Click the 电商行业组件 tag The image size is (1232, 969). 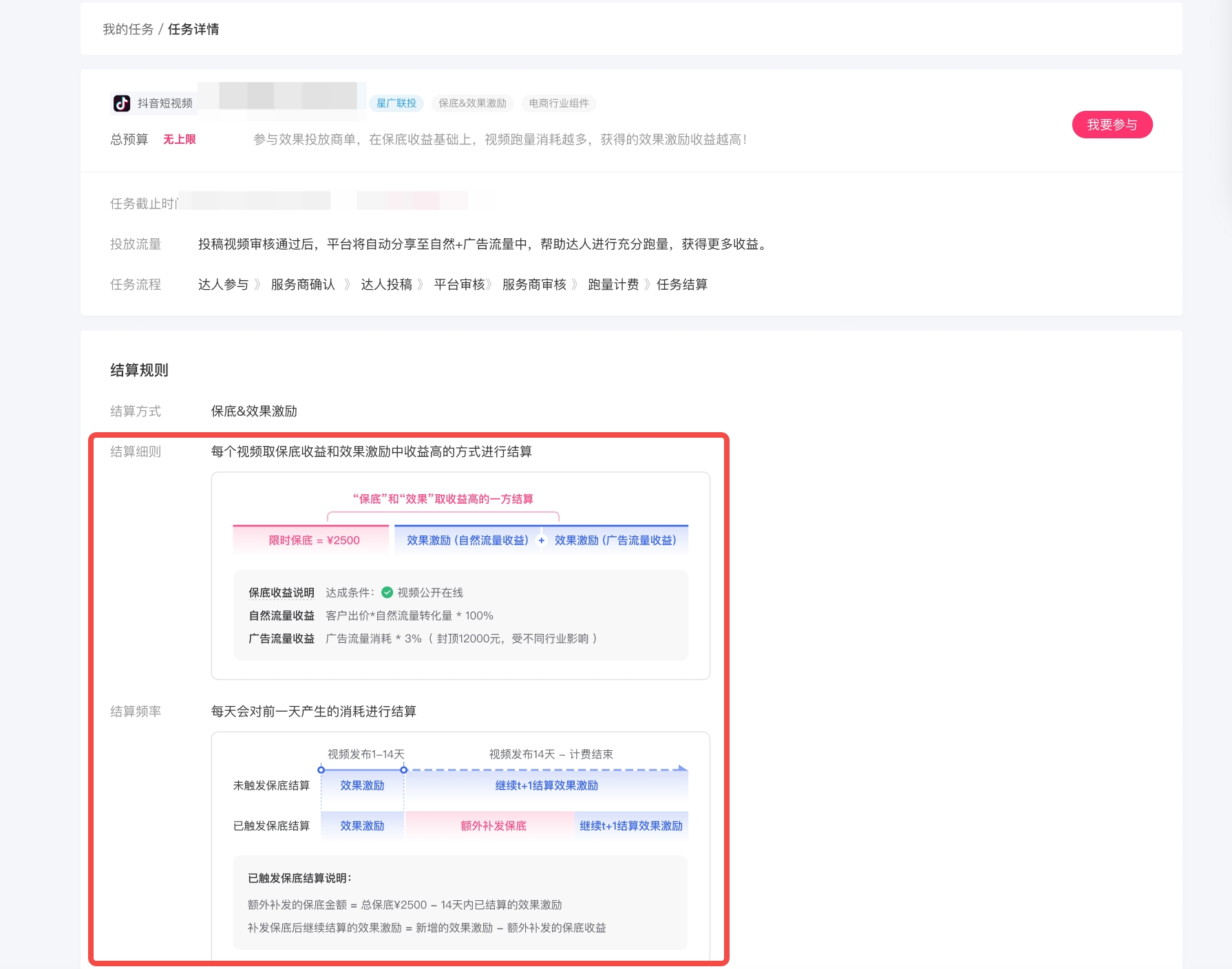coord(559,103)
